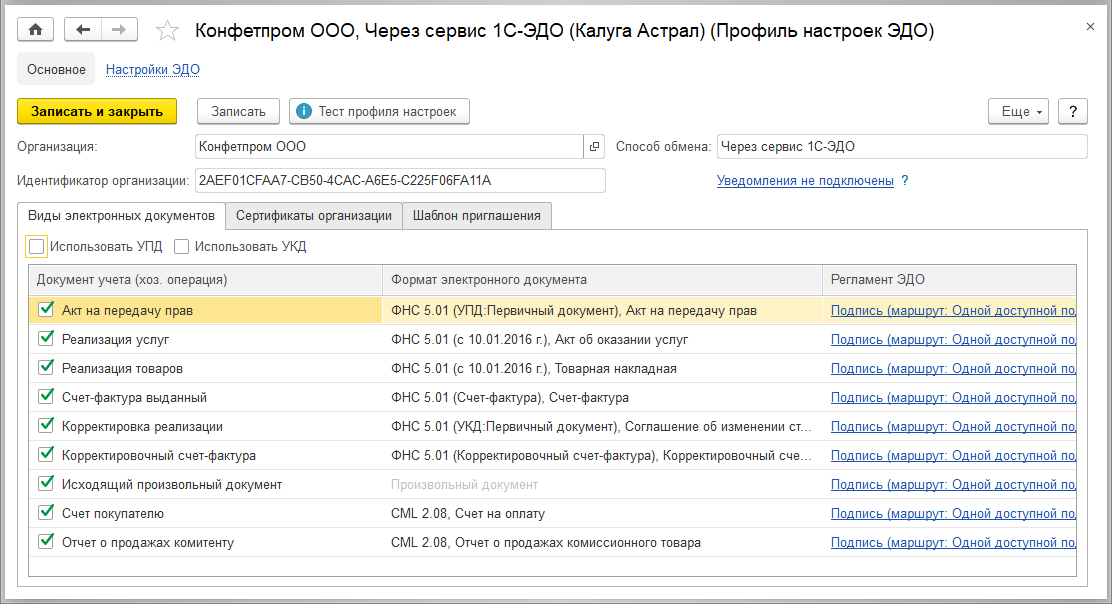Go back with the left arrow
The image size is (1112, 604).
[x=83, y=30]
